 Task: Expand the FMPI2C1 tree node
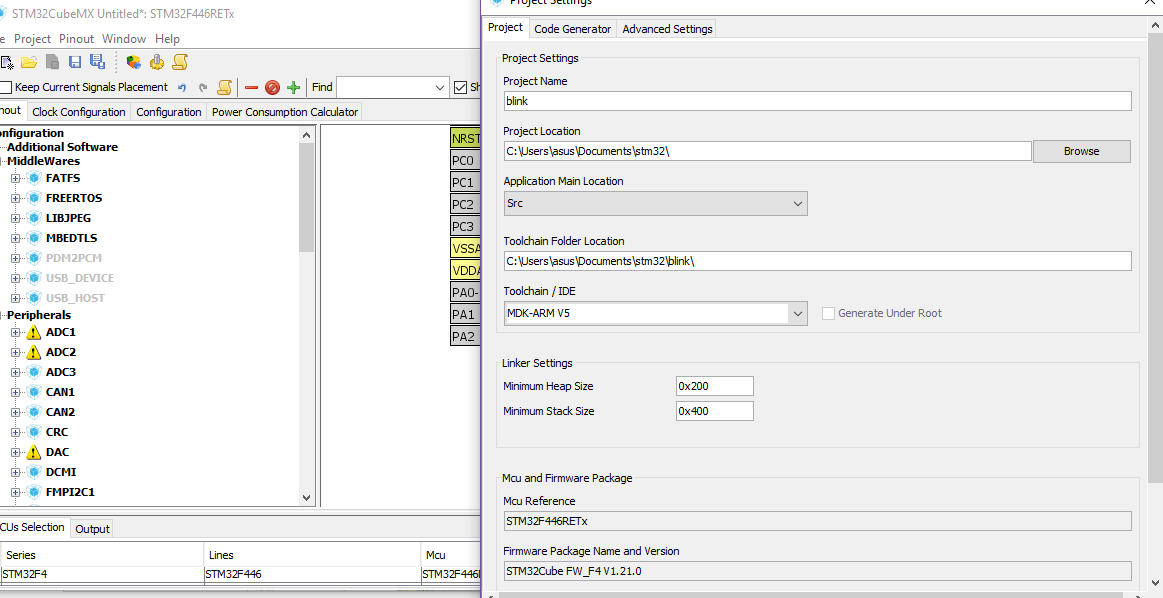[16, 492]
